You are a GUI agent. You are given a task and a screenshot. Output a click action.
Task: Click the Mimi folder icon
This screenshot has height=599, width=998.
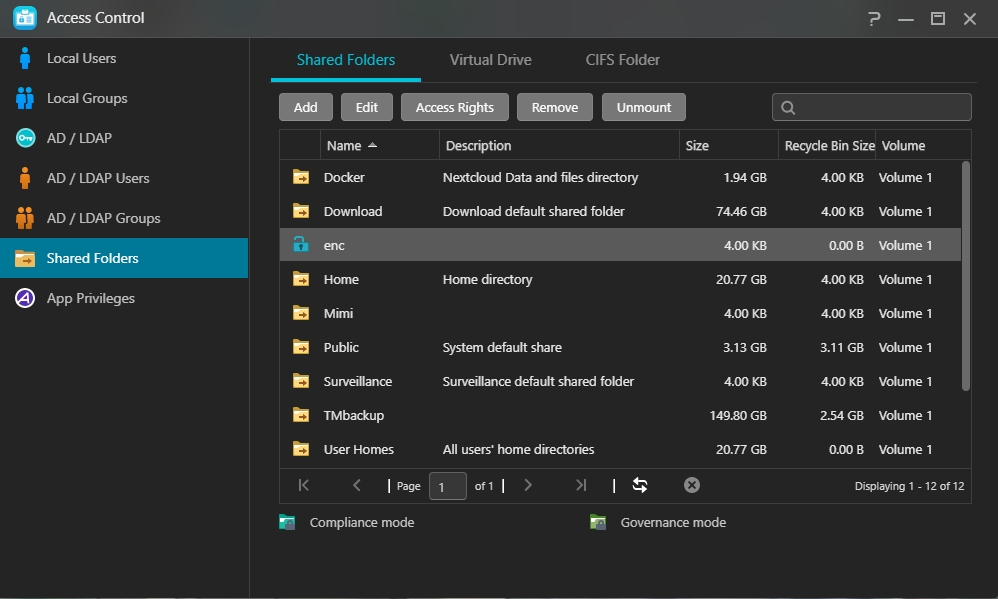[301, 313]
